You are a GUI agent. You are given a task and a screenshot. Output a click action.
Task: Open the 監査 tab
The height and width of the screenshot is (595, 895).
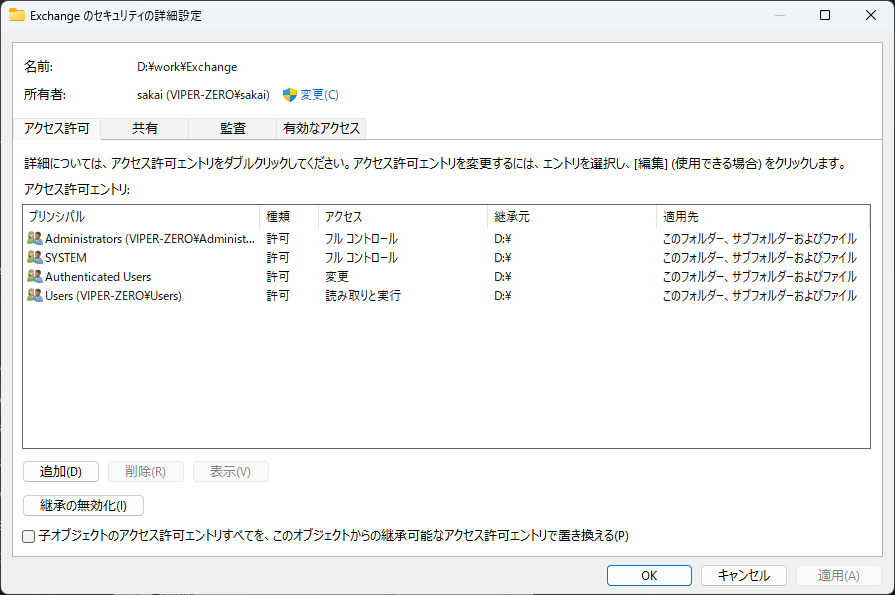point(233,128)
